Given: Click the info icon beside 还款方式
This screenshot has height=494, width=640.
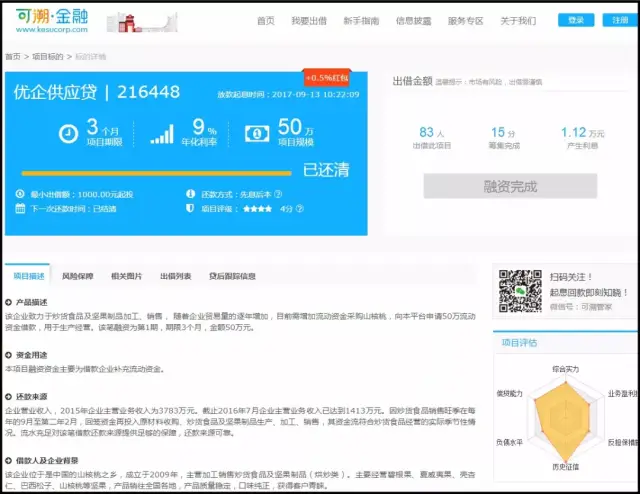Looking at the screenshot, I should point(190,194).
